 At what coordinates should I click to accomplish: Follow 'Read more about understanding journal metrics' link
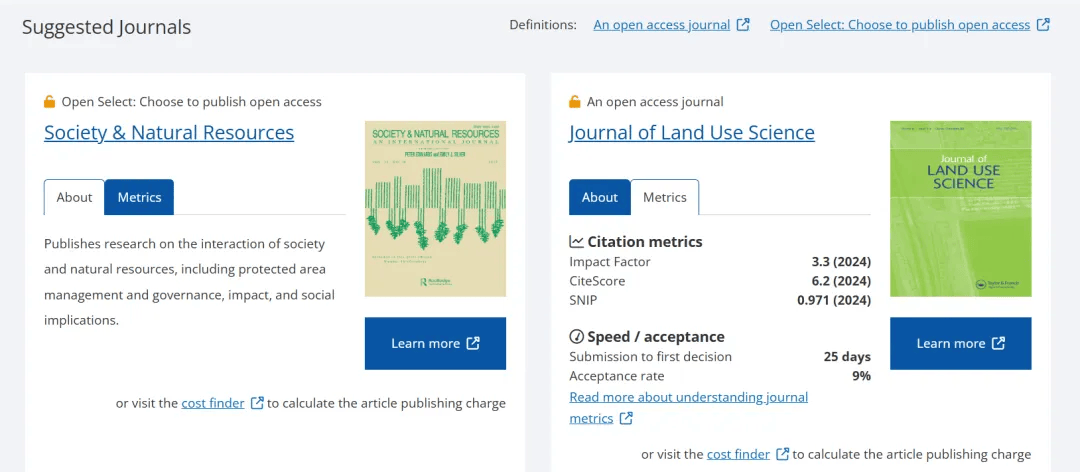pos(688,397)
